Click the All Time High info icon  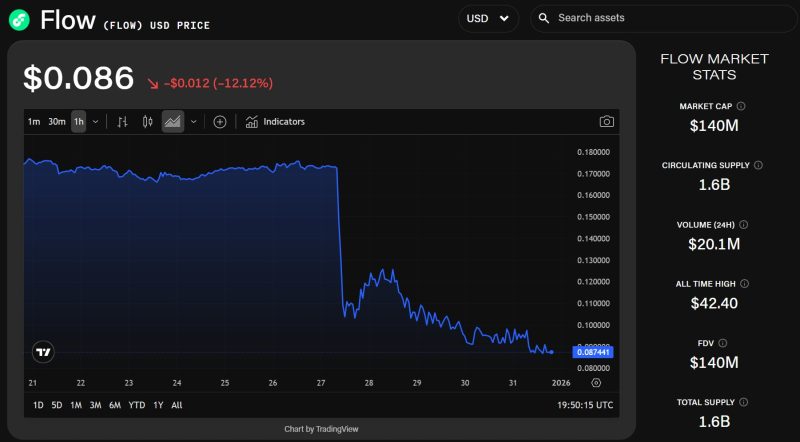pos(744,284)
